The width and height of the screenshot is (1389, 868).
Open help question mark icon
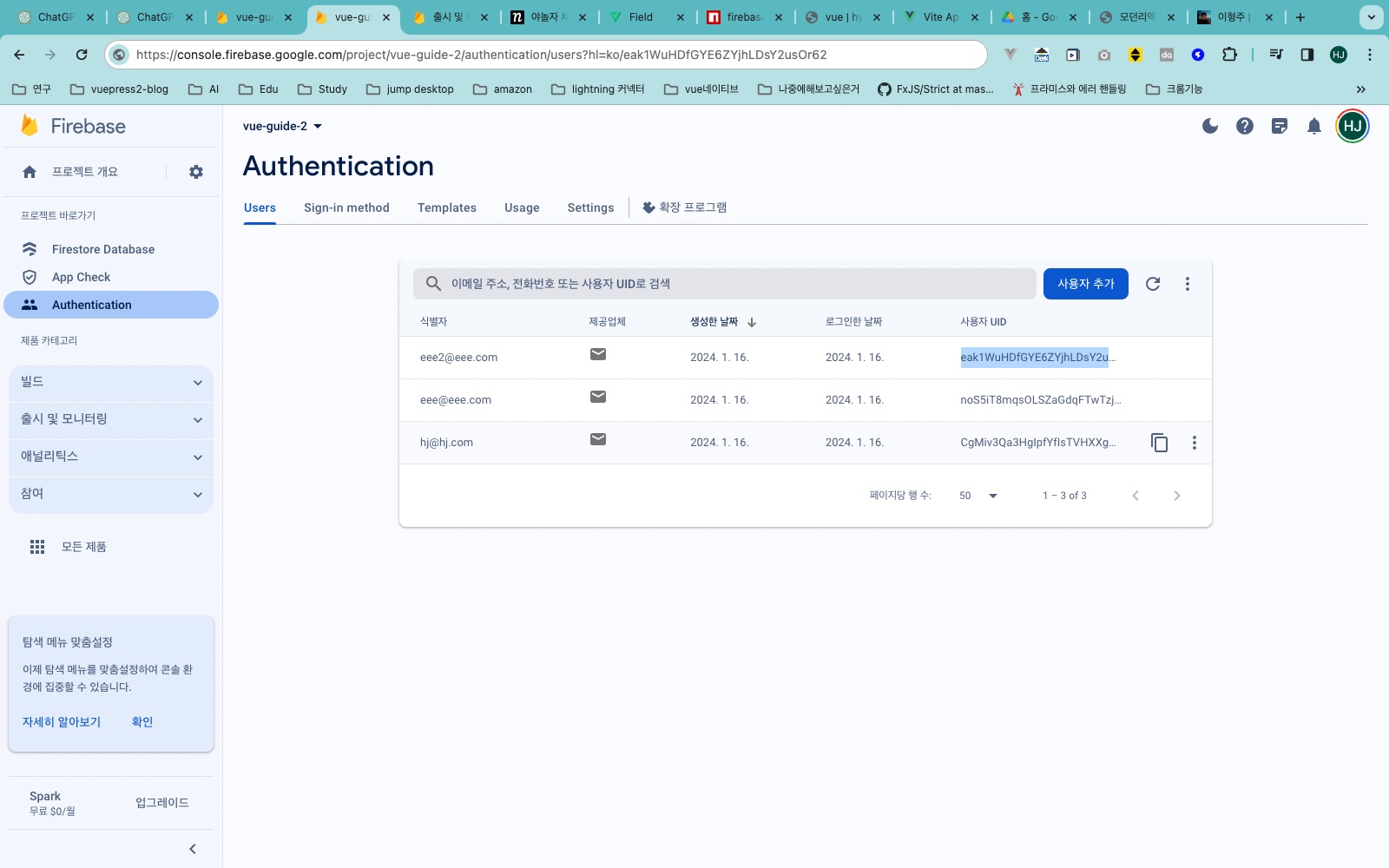pos(1245,127)
